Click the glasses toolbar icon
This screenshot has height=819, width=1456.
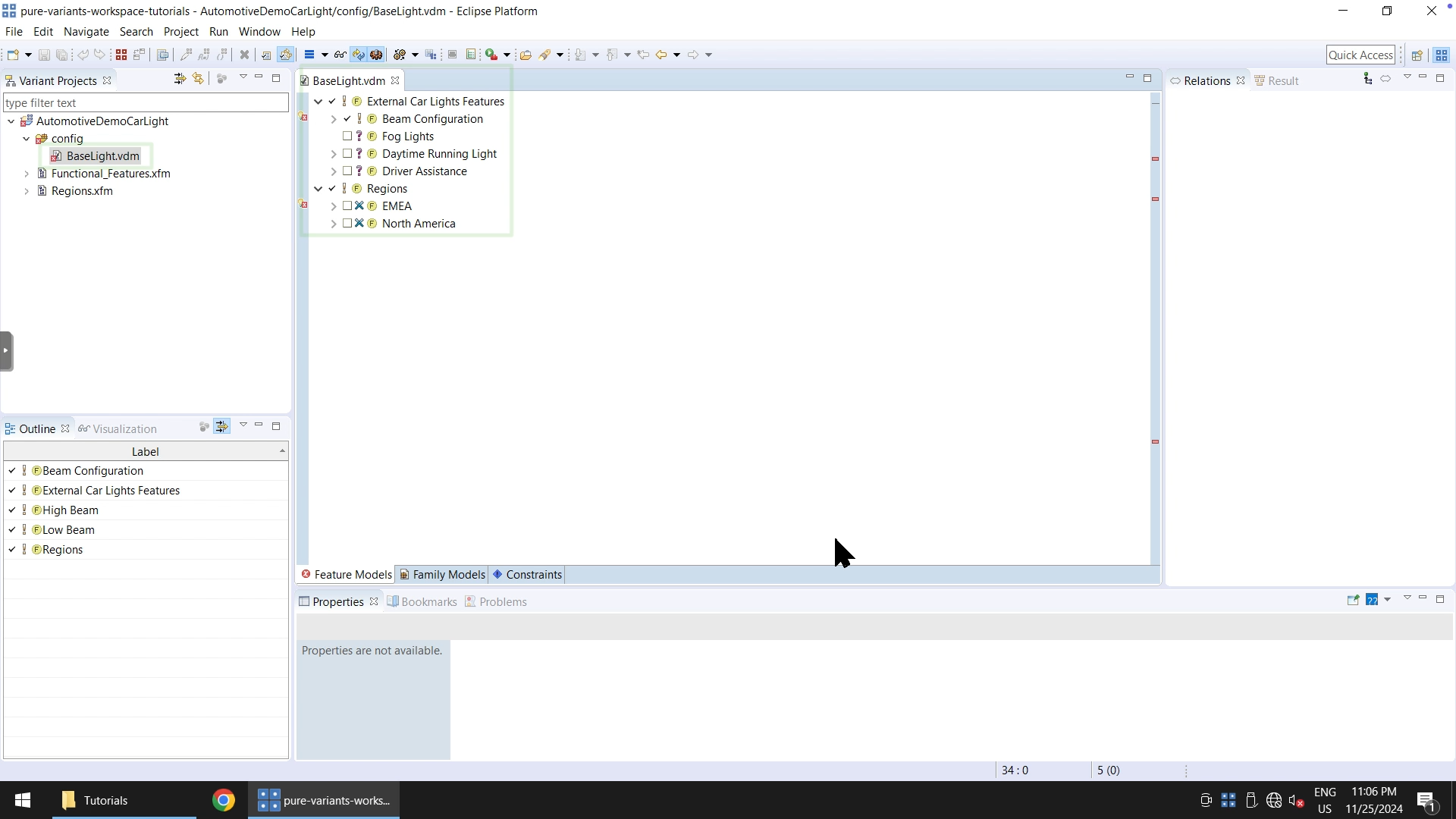(340, 55)
